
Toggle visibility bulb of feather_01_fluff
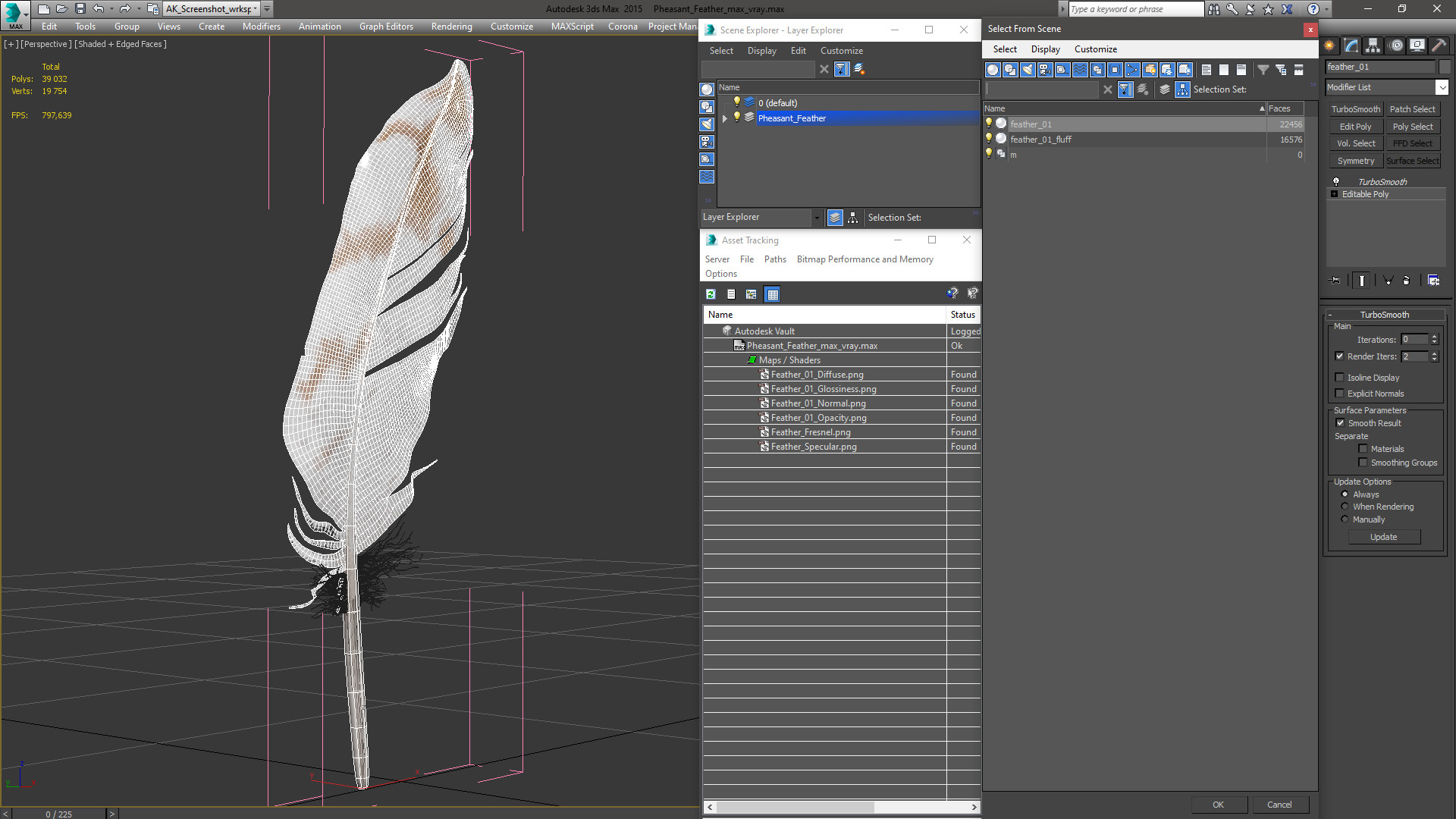988,139
